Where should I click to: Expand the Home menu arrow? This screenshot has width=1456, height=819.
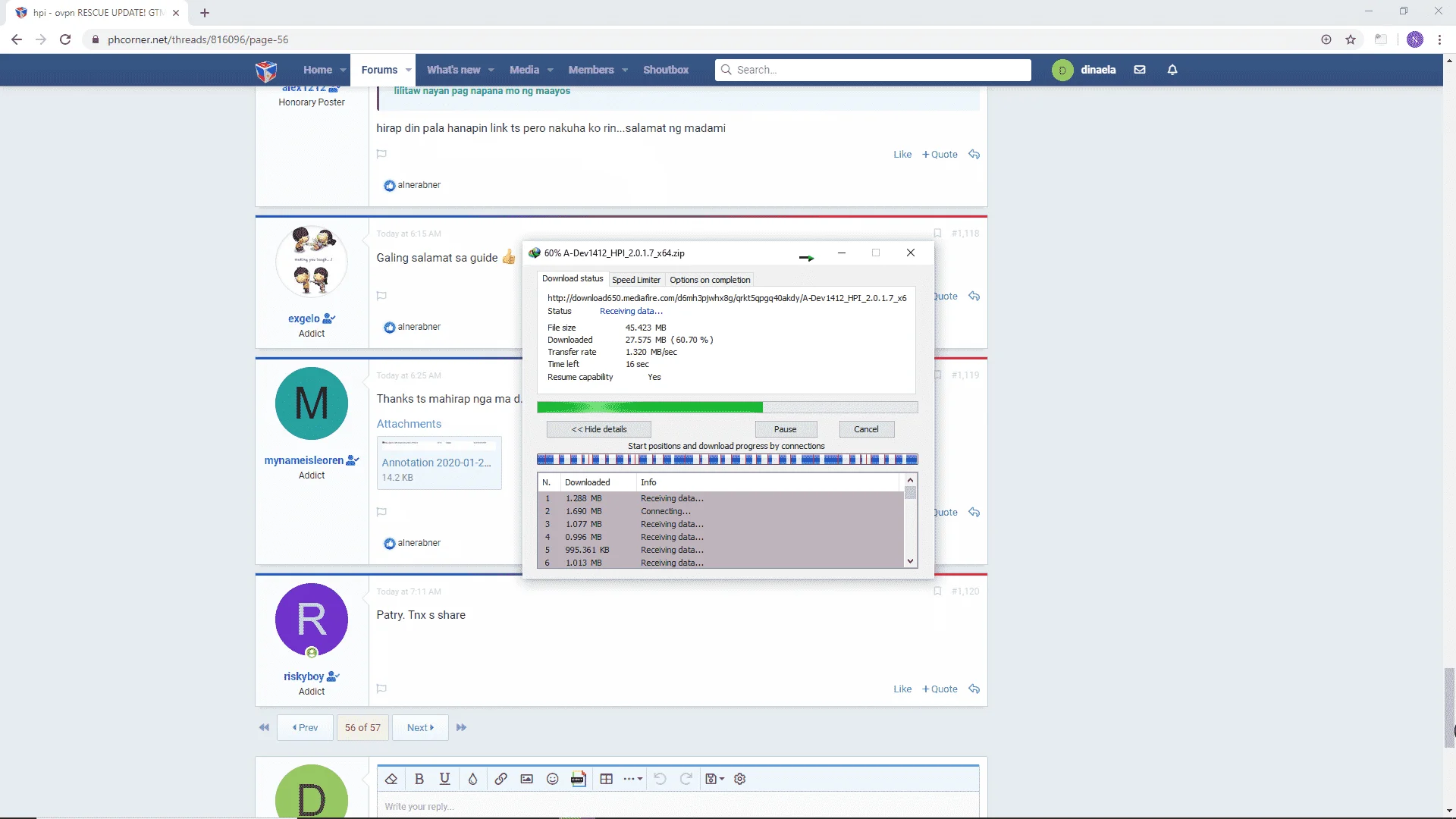tap(343, 70)
